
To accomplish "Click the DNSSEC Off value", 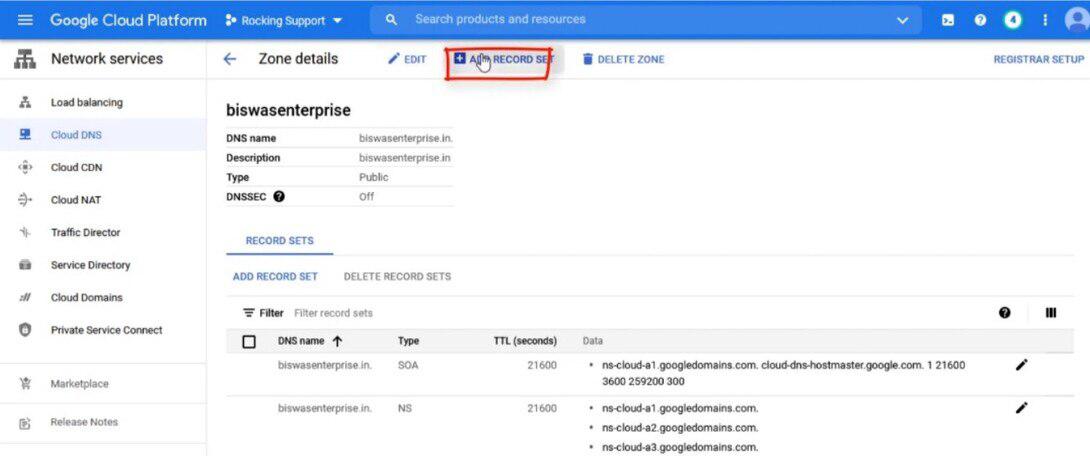I will click(x=366, y=197).
